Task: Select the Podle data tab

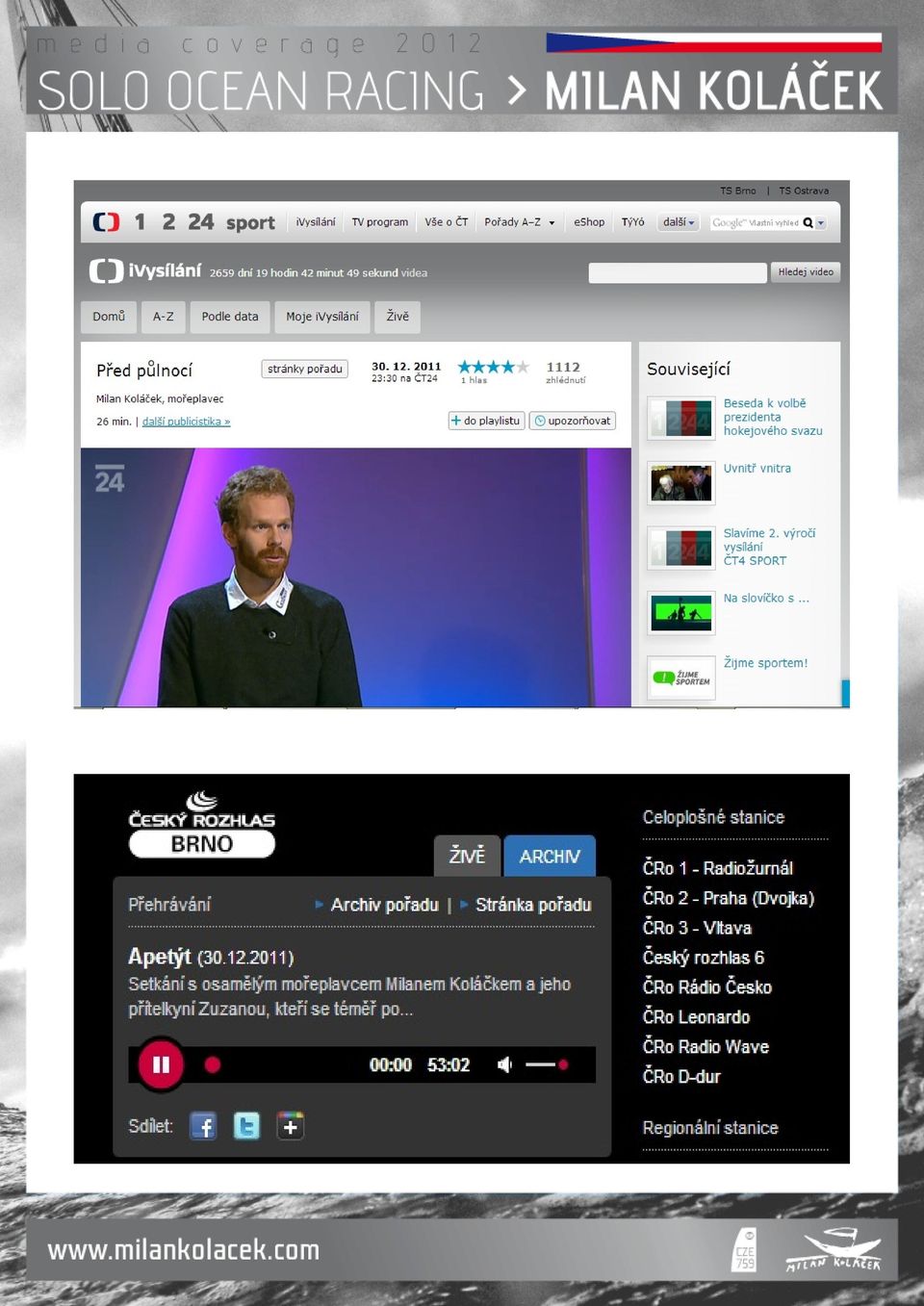Action: pos(230,317)
